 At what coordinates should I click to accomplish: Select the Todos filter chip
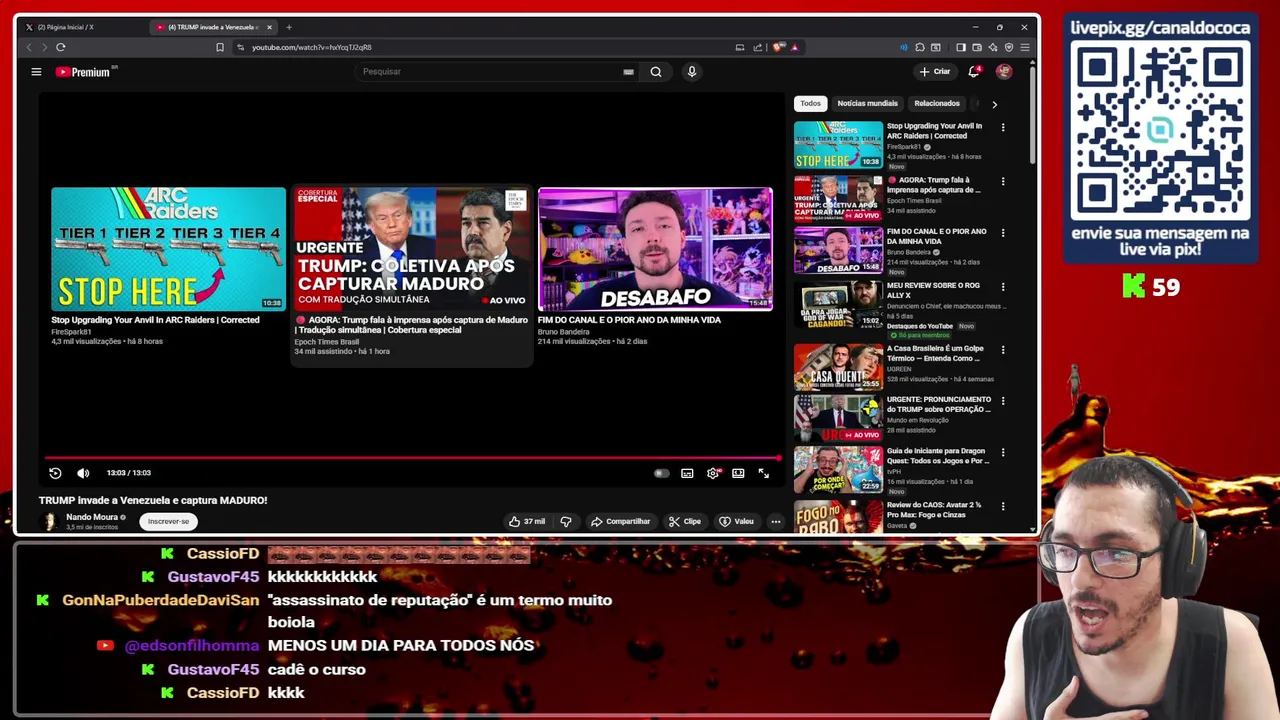pyautogui.click(x=810, y=103)
